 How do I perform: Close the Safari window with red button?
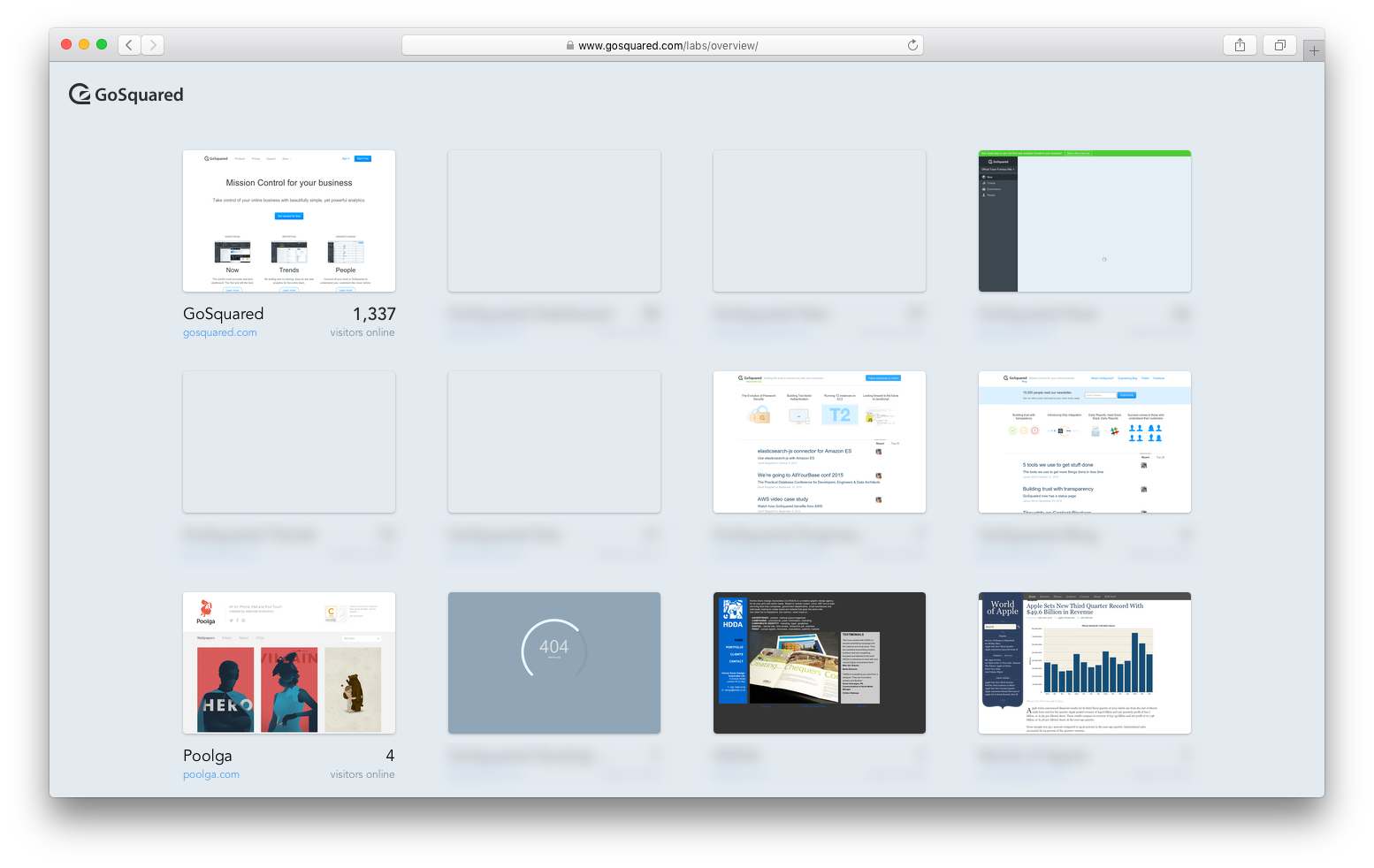pyautogui.click(x=66, y=44)
